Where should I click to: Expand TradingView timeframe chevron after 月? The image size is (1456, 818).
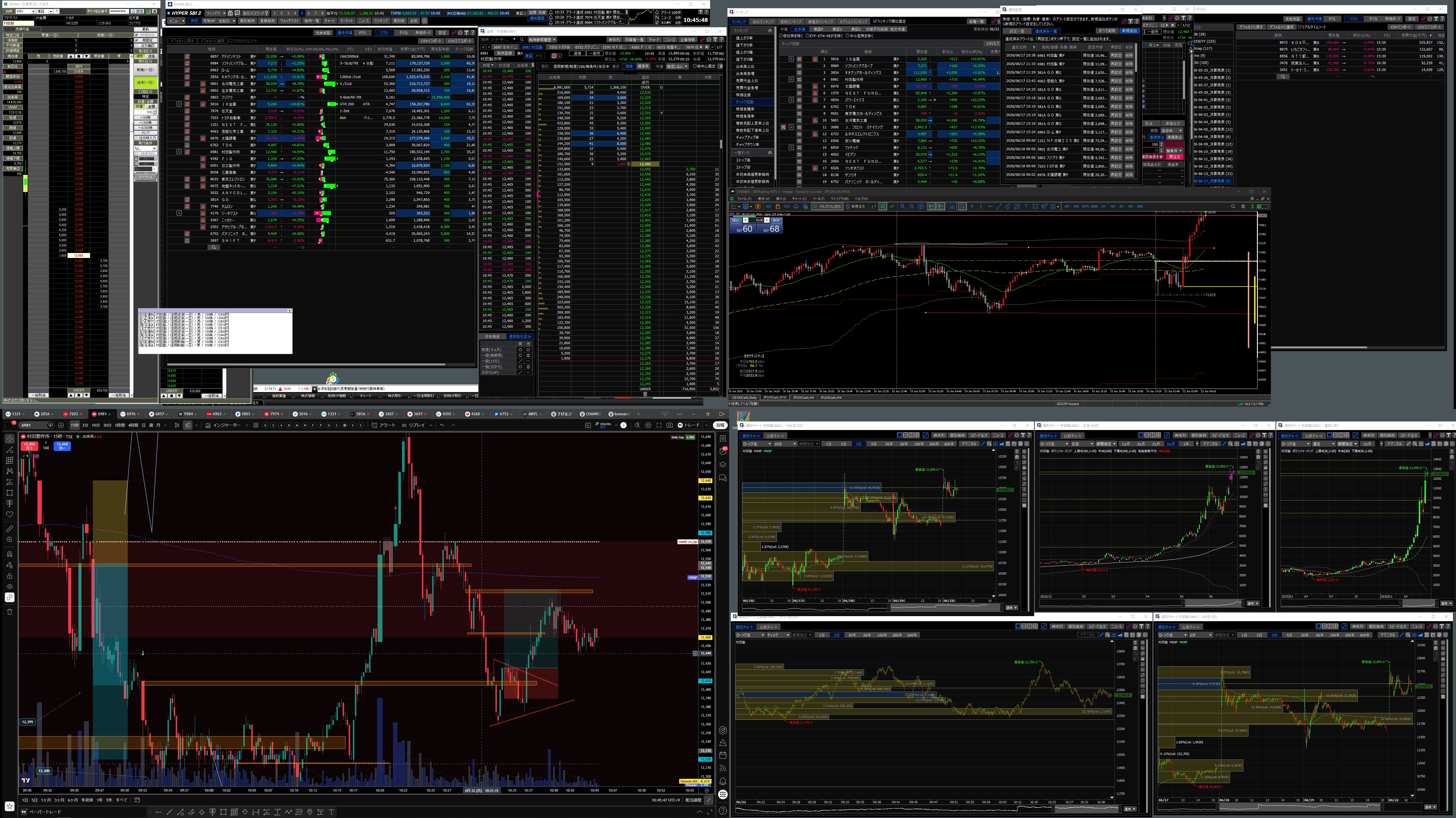click(166, 425)
